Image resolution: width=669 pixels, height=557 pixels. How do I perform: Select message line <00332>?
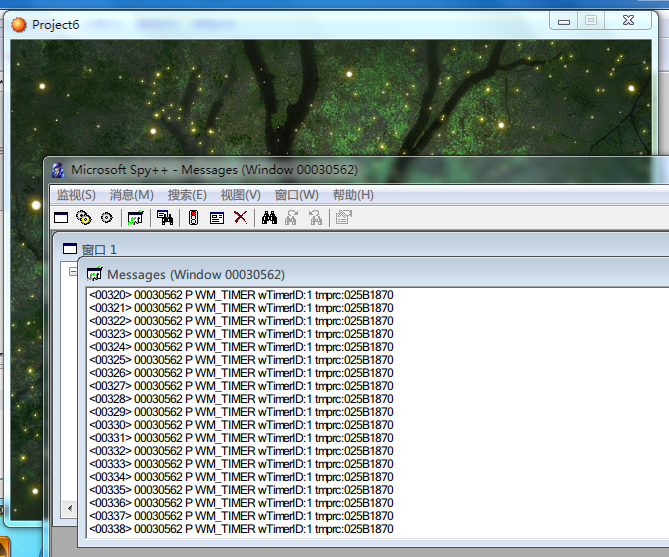click(x=241, y=451)
